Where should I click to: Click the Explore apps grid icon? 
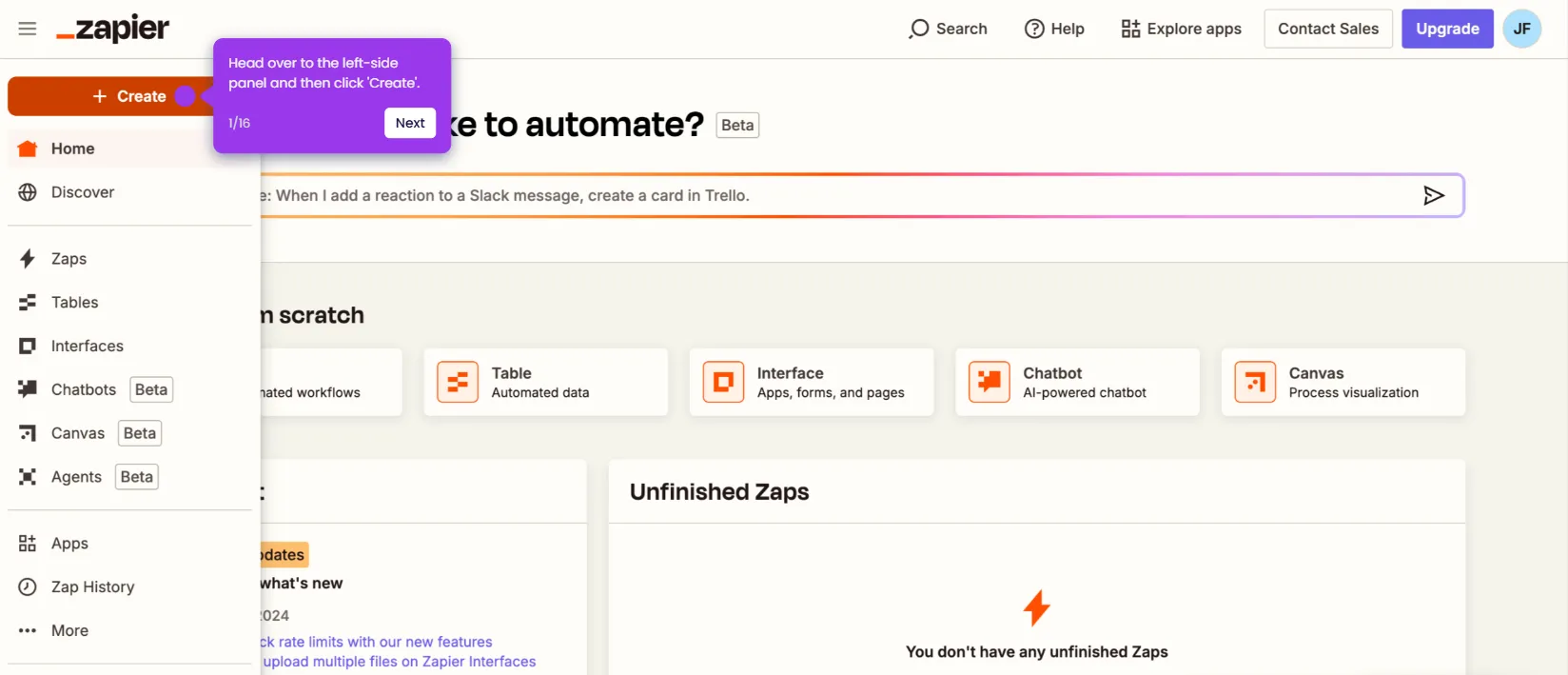point(1130,29)
